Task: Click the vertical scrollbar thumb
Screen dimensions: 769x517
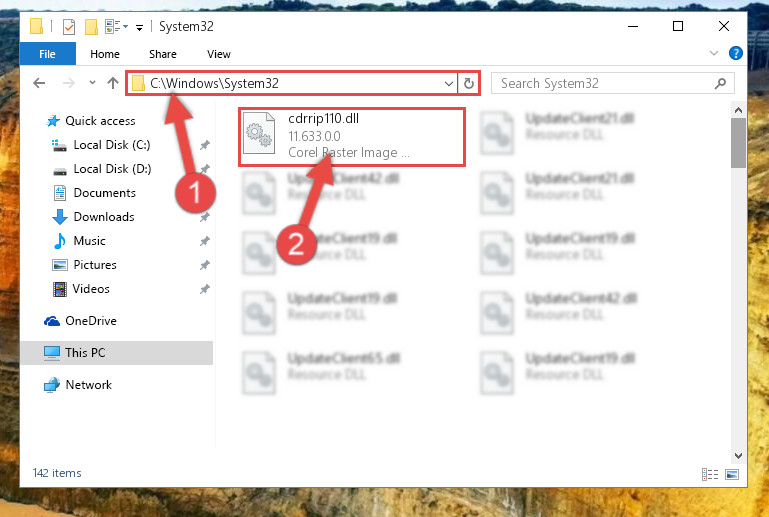Action: point(738,143)
